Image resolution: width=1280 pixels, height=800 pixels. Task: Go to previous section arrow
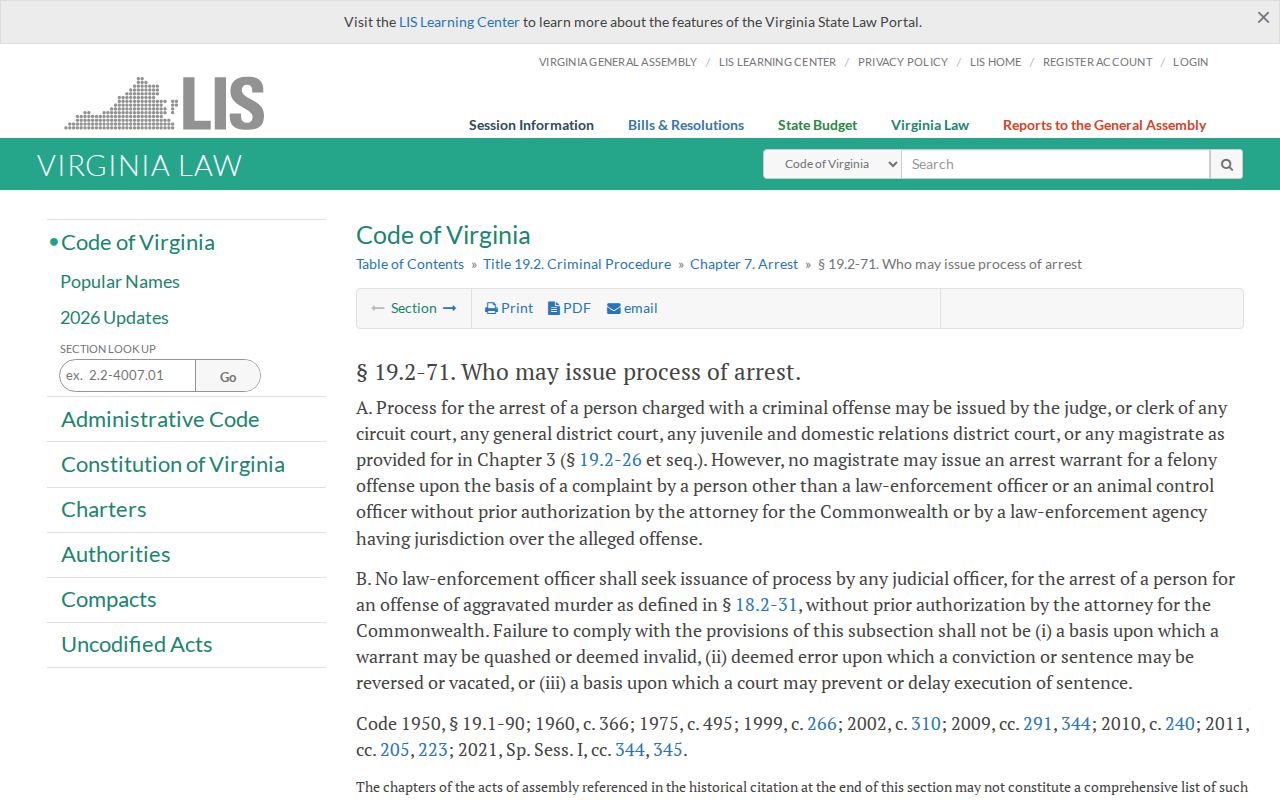tap(378, 308)
